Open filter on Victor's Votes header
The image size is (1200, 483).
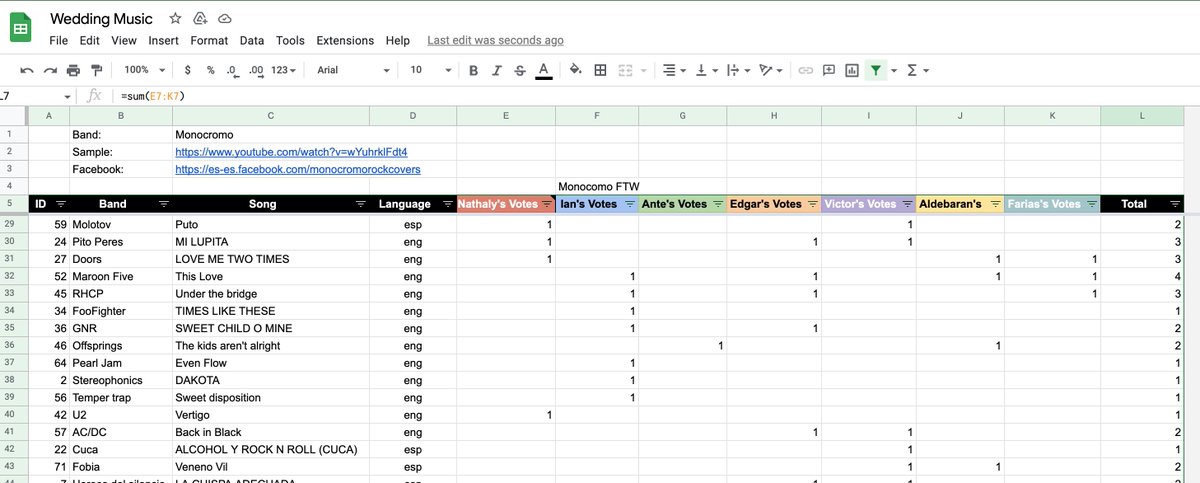click(x=906, y=204)
